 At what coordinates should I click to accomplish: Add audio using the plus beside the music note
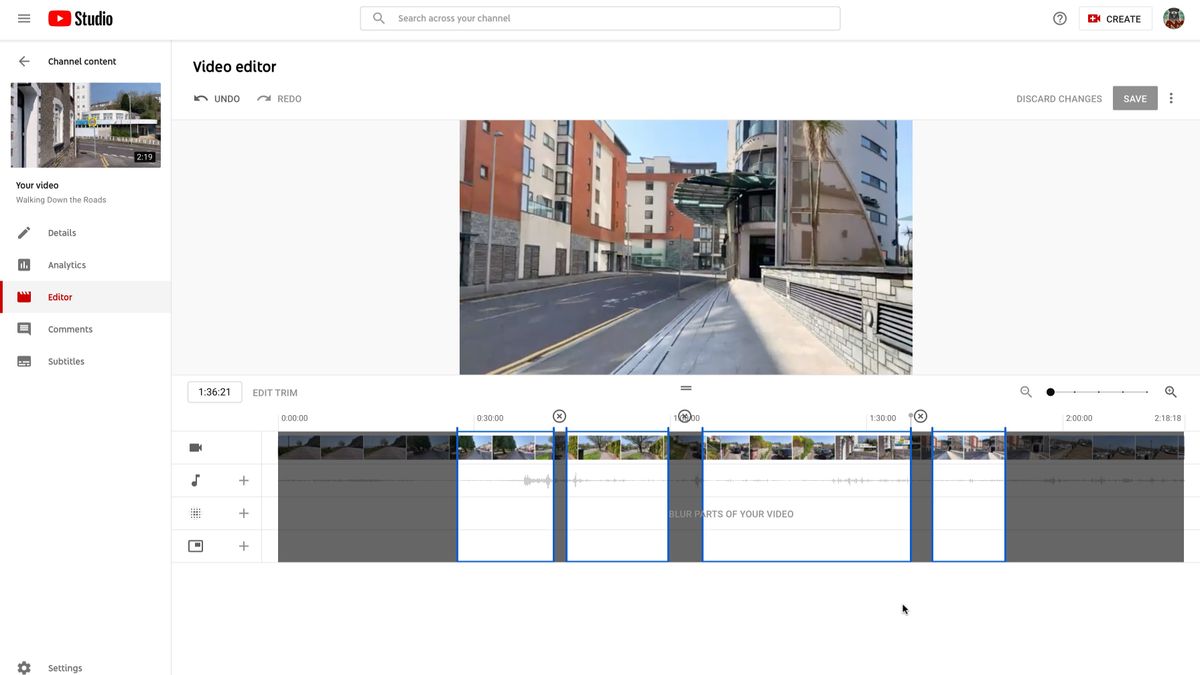243,480
